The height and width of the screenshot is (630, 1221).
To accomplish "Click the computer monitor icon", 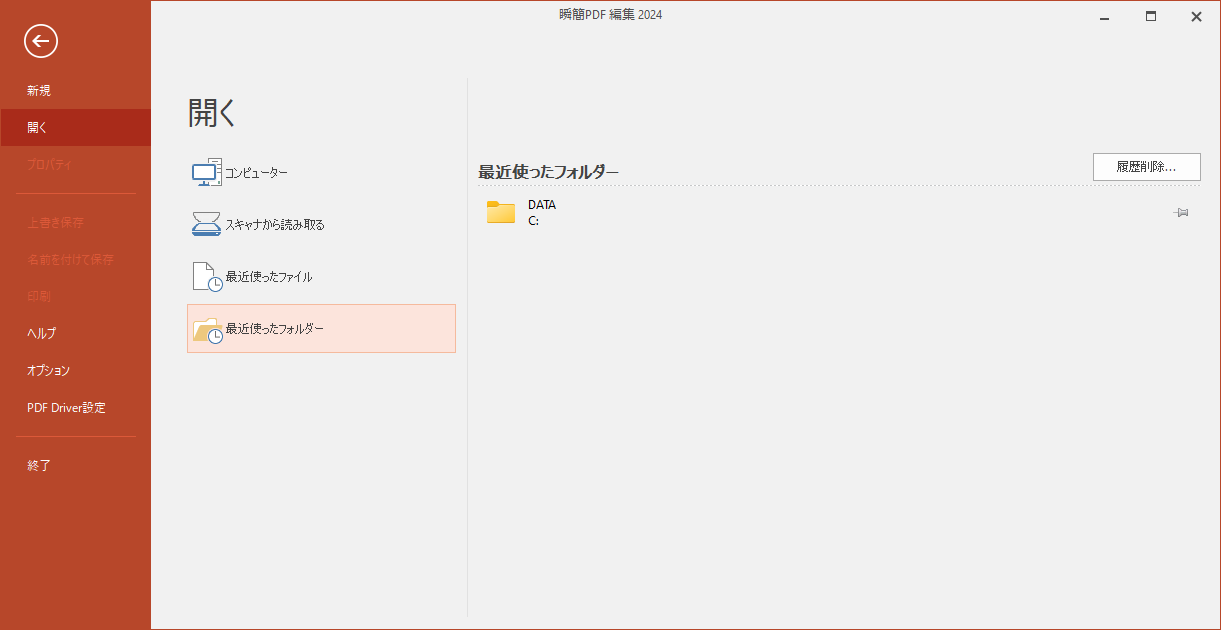I will [207, 173].
